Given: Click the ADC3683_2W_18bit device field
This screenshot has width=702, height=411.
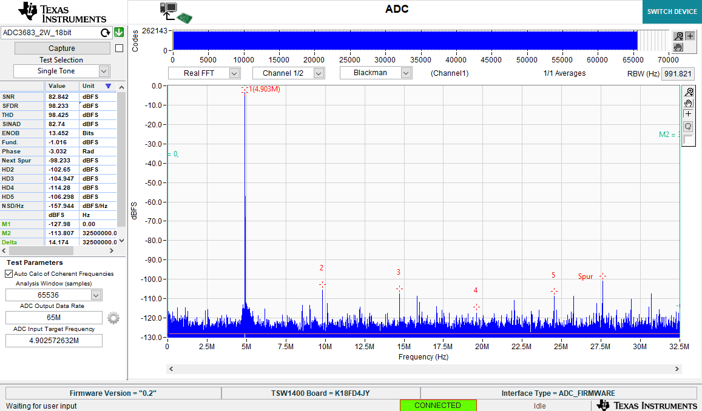Looking at the screenshot, I should [50, 33].
